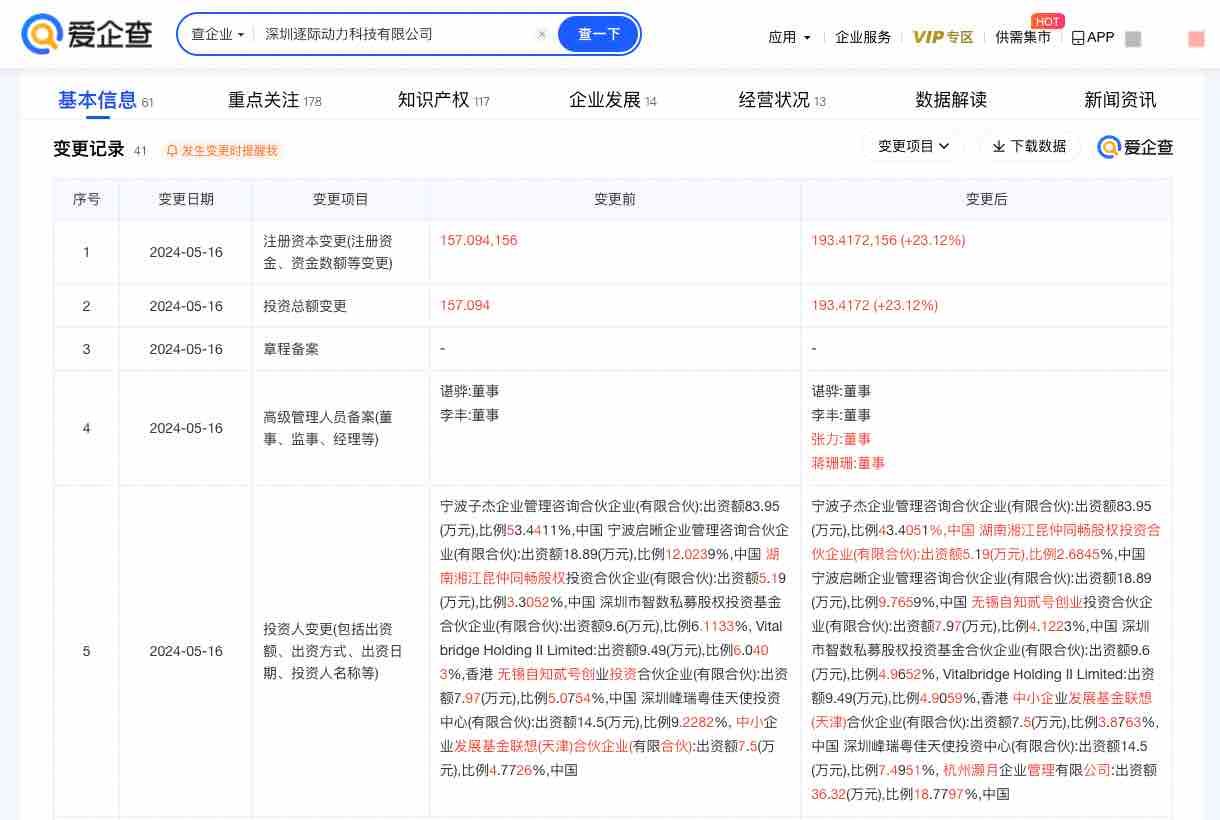Viewport: 1220px width, 820px height.
Task: Click the count 41 beside 变更记录
Action: point(140,151)
